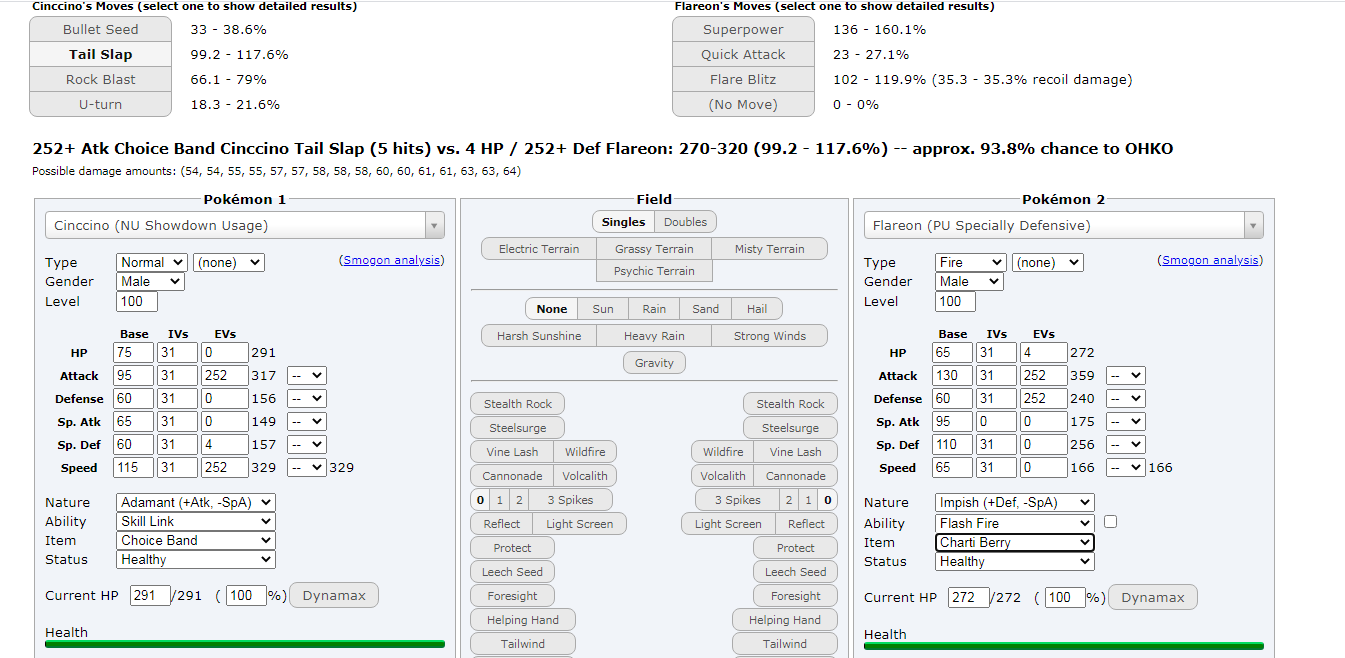This screenshot has width=1345, height=658.
Task: Enable Grassy Terrain
Action: (x=654, y=249)
